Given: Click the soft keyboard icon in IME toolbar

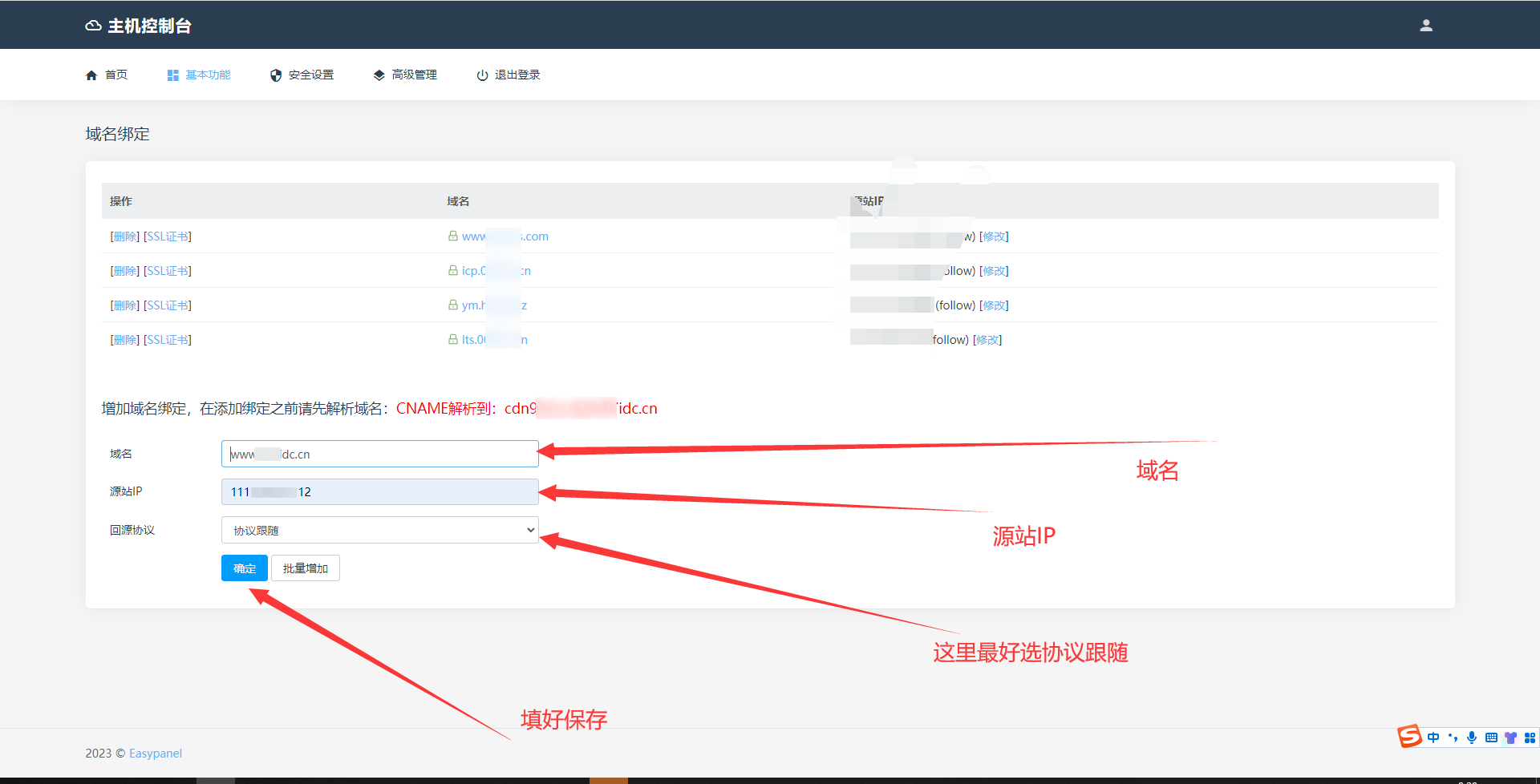Looking at the screenshot, I should tap(1491, 738).
